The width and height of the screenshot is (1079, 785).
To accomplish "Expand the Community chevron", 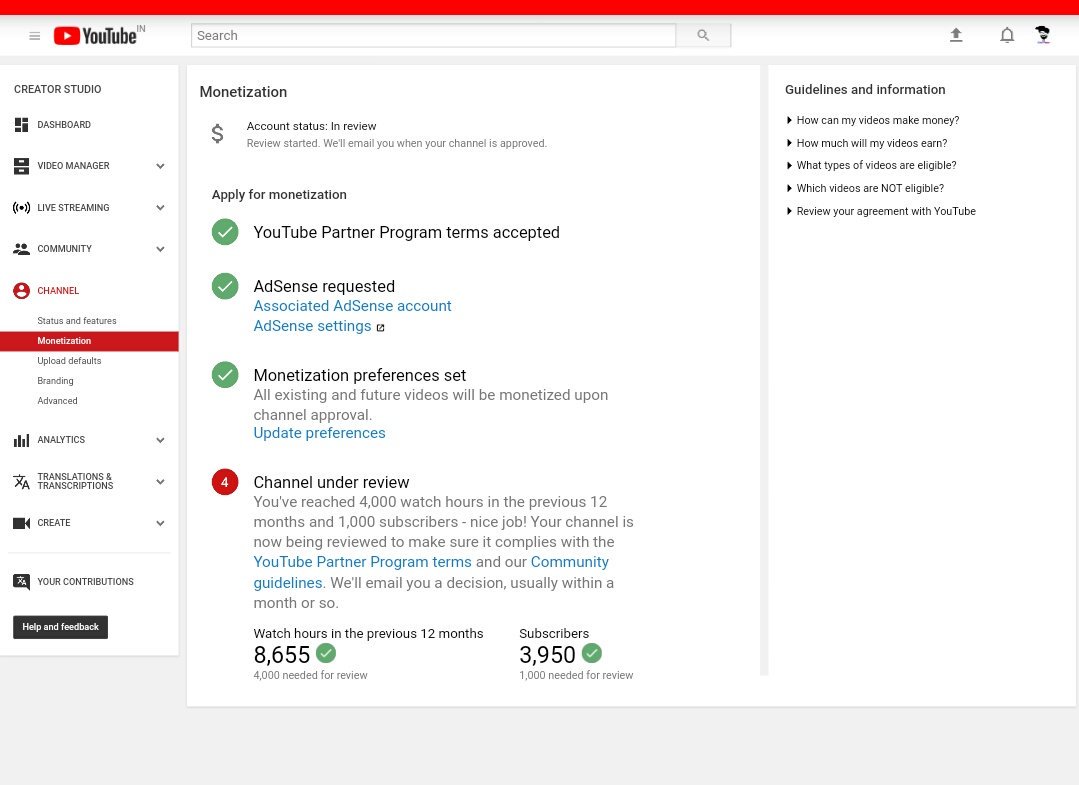I will [x=160, y=249].
